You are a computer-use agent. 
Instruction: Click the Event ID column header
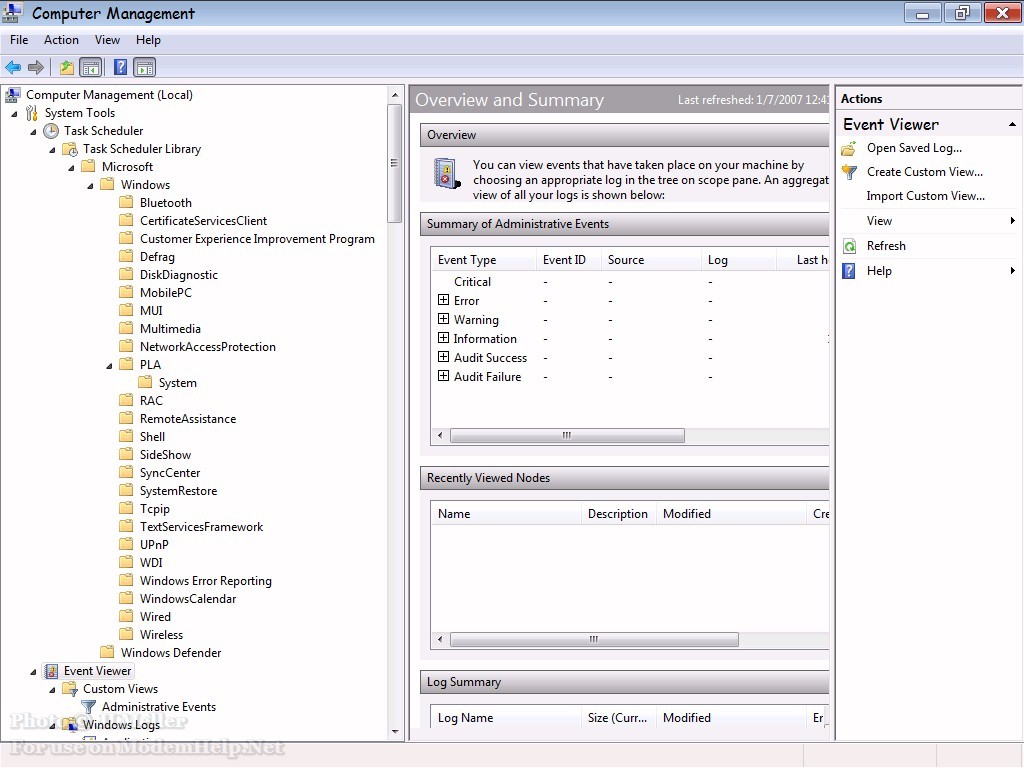(x=569, y=260)
